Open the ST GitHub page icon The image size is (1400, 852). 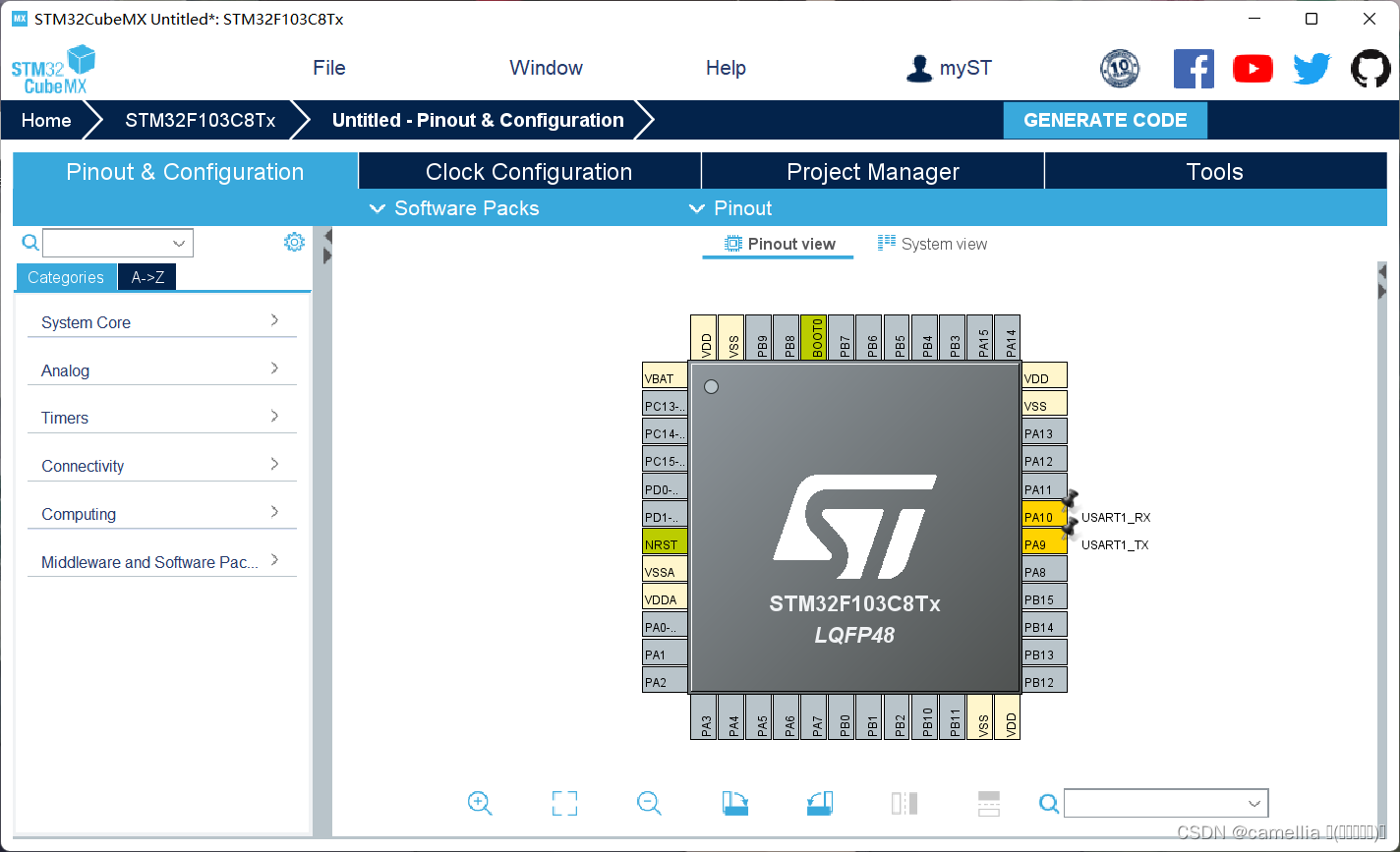click(1371, 69)
